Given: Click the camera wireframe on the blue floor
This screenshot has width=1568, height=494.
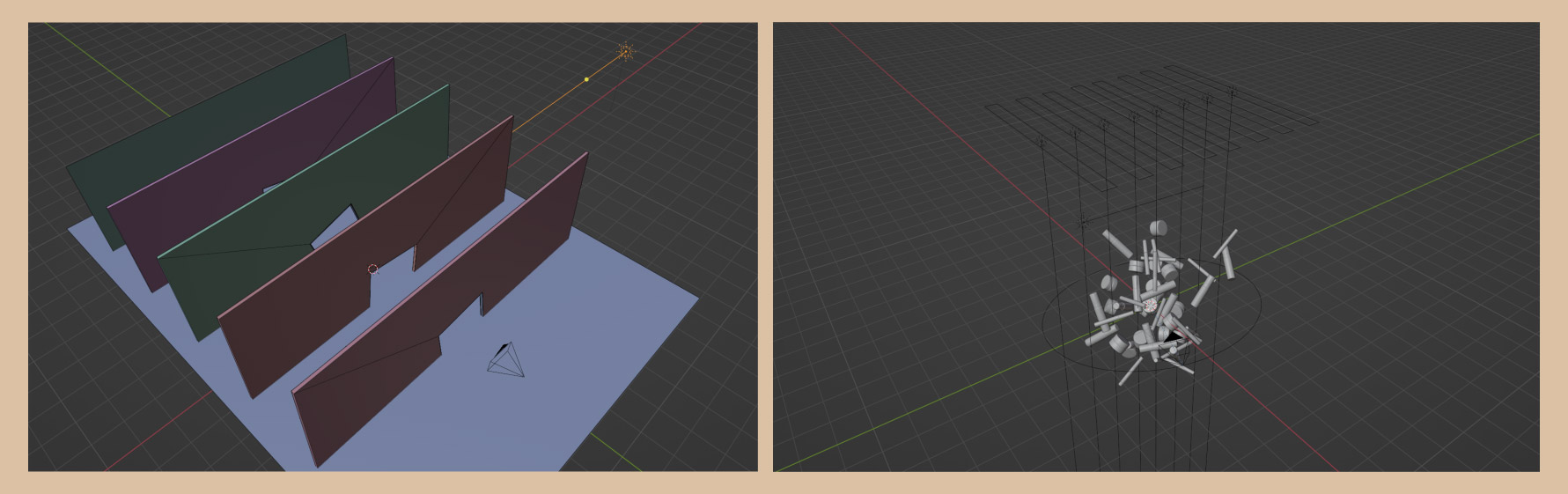Looking at the screenshot, I should pyautogui.click(x=507, y=361).
